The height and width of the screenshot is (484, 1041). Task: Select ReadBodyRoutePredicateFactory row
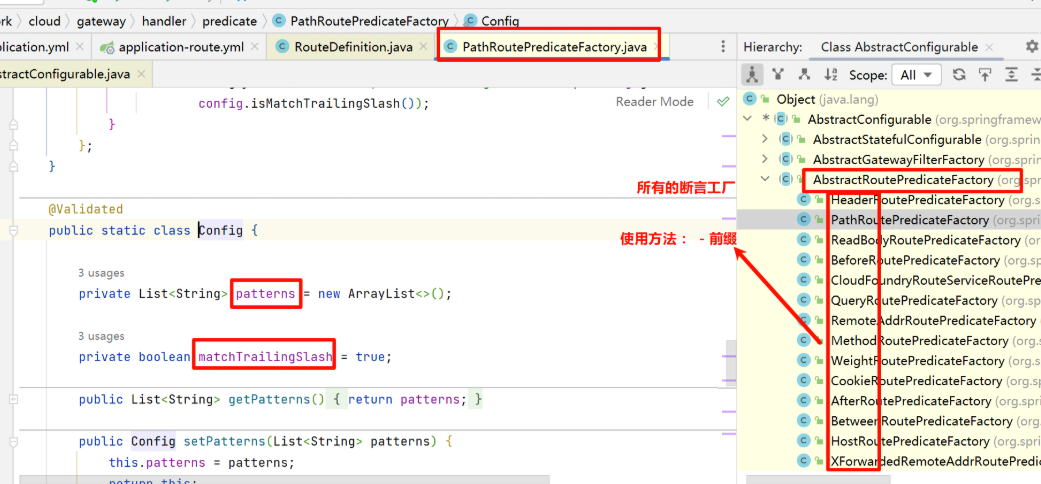coord(888,240)
